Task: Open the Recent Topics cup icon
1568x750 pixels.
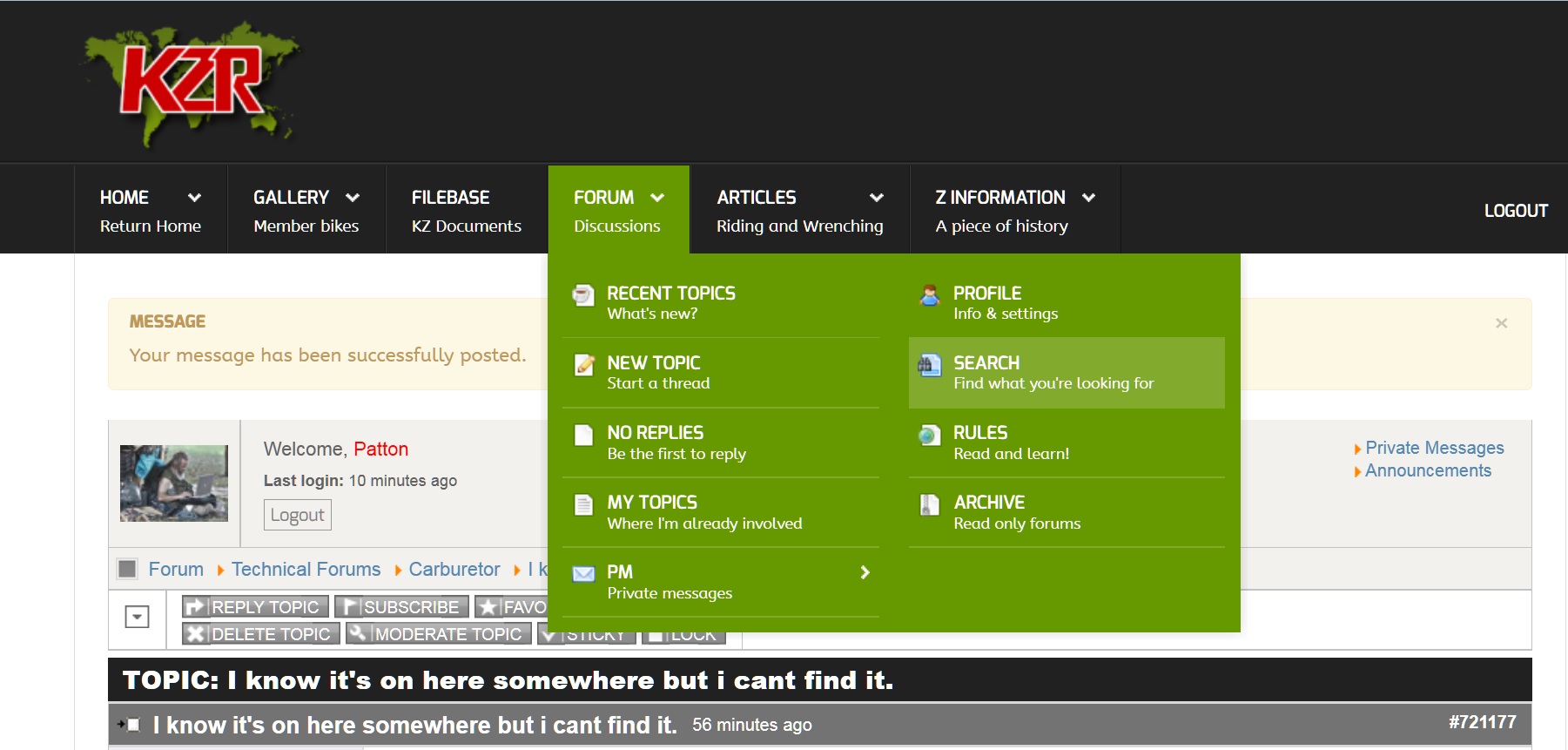Action: pyautogui.click(x=583, y=295)
